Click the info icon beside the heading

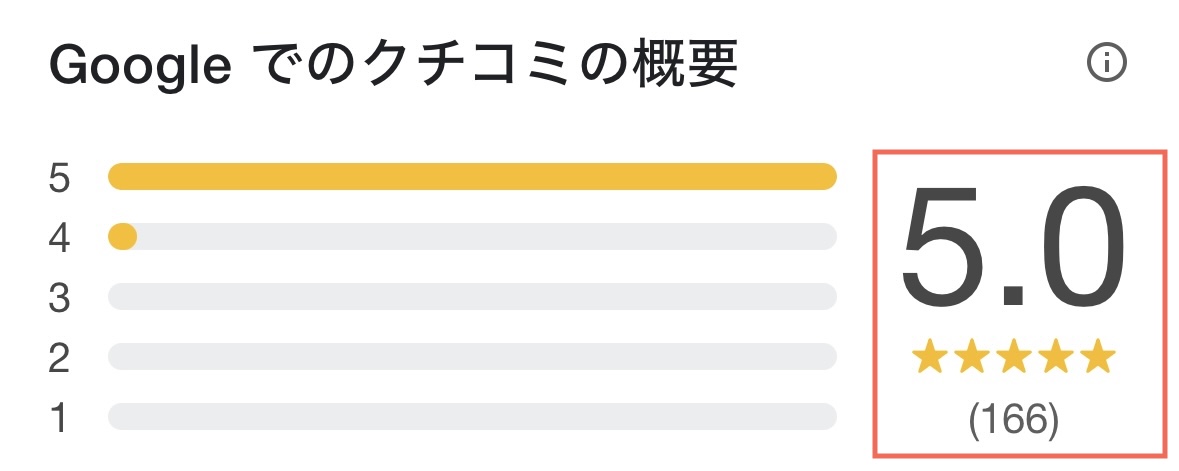click(x=1106, y=64)
